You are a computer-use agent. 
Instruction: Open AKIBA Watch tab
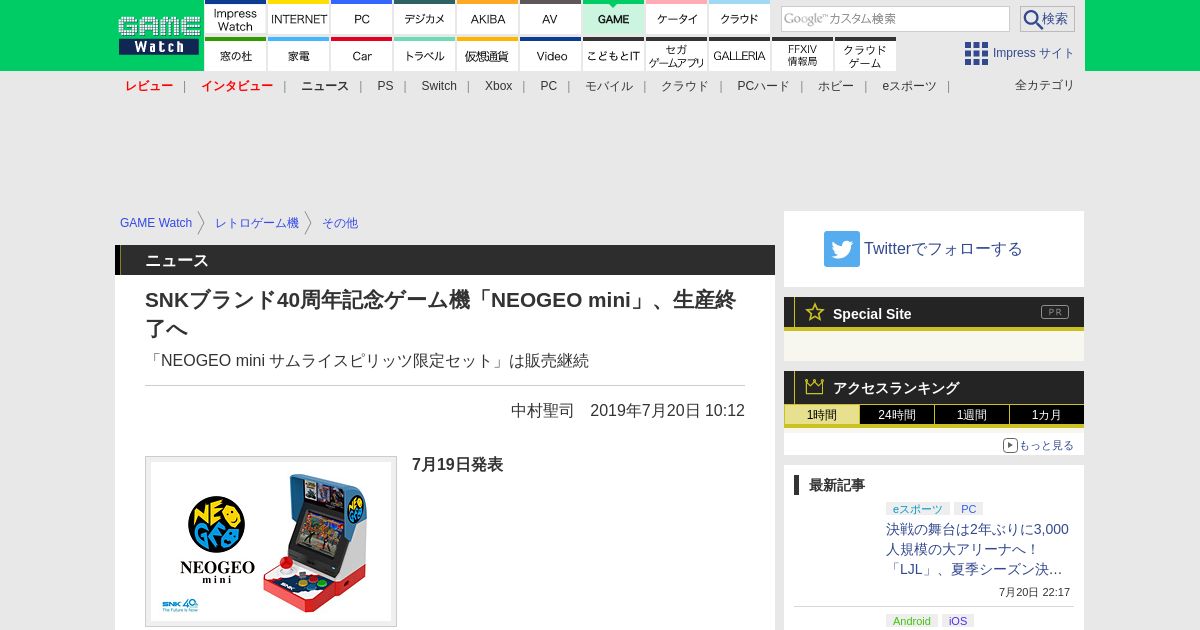[488, 18]
